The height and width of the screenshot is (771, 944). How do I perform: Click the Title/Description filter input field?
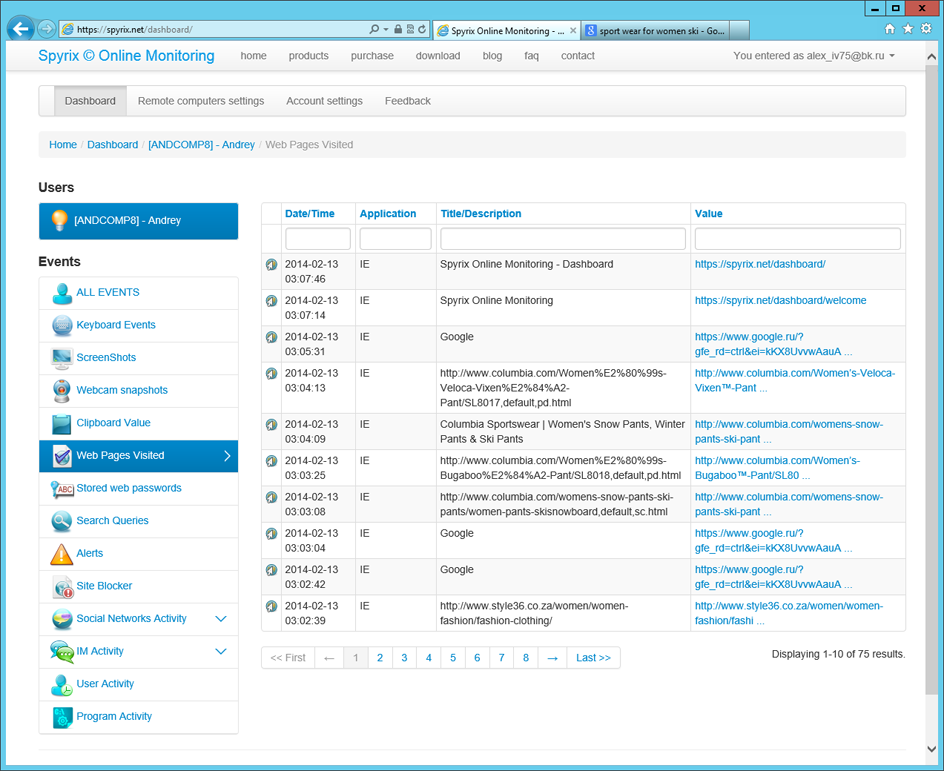[563, 239]
